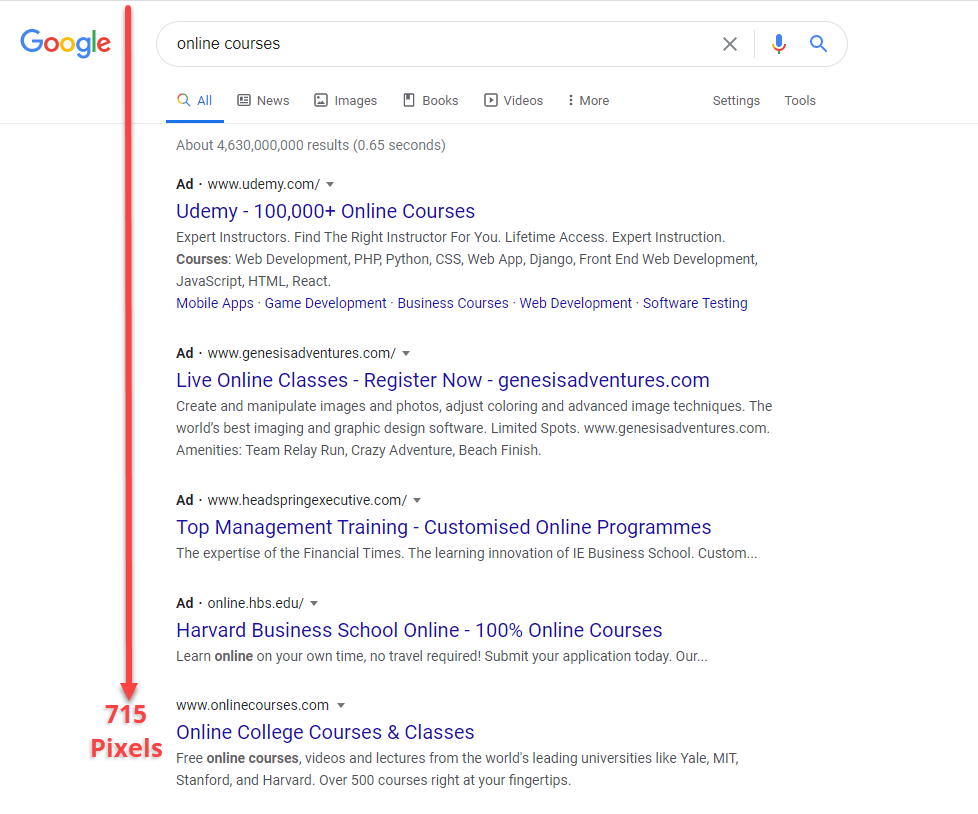Switch to the Images tab
The image size is (978, 814).
click(x=346, y=100)
